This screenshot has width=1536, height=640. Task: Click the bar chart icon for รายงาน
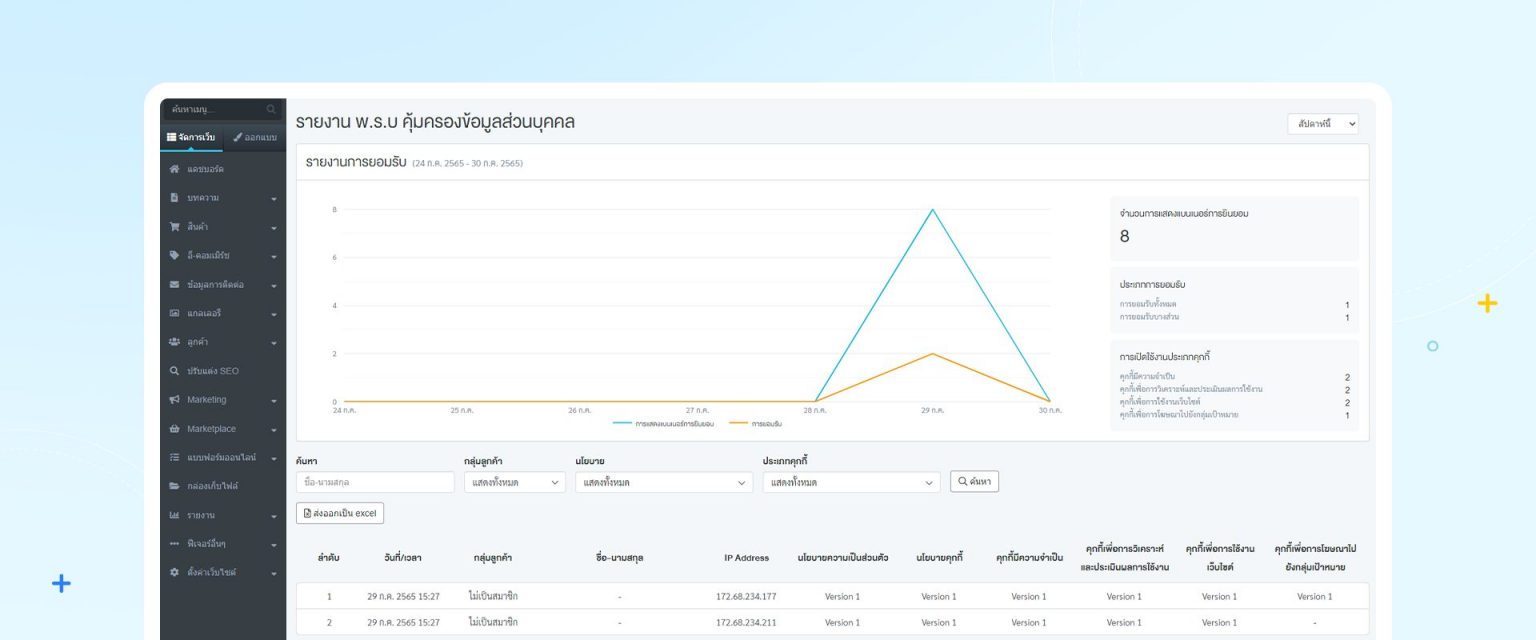174,515
